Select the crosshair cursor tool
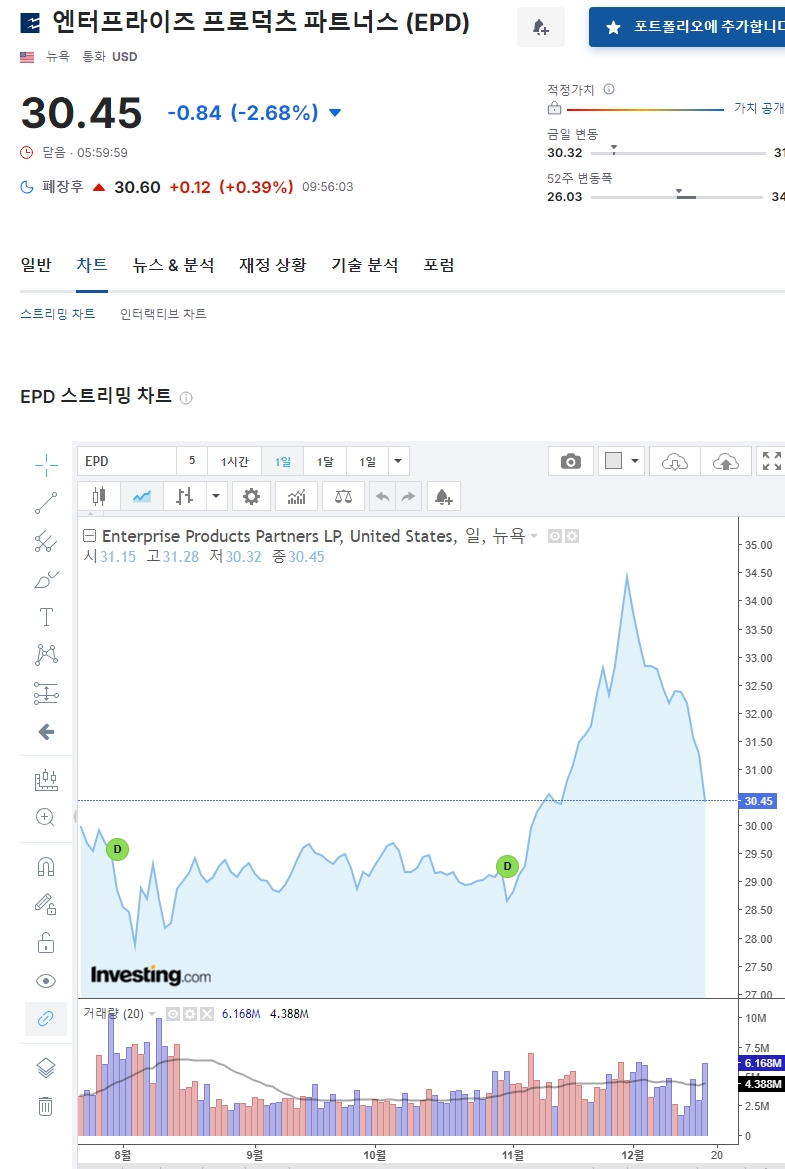The height and width of the screenshot is (1169, 785). point(46,464)
